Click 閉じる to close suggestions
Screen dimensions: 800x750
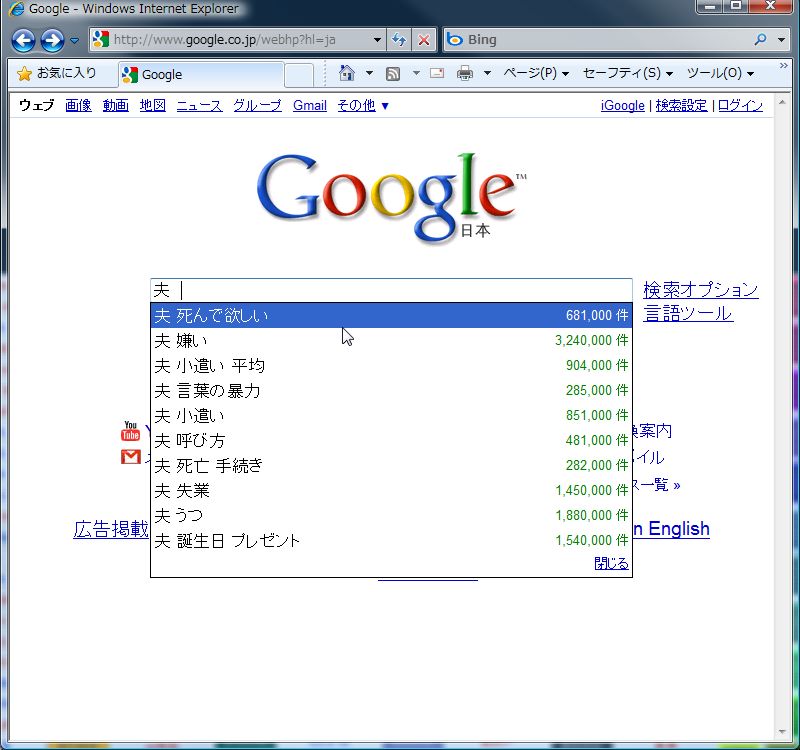pyautogui.click(x=611, y=564)
